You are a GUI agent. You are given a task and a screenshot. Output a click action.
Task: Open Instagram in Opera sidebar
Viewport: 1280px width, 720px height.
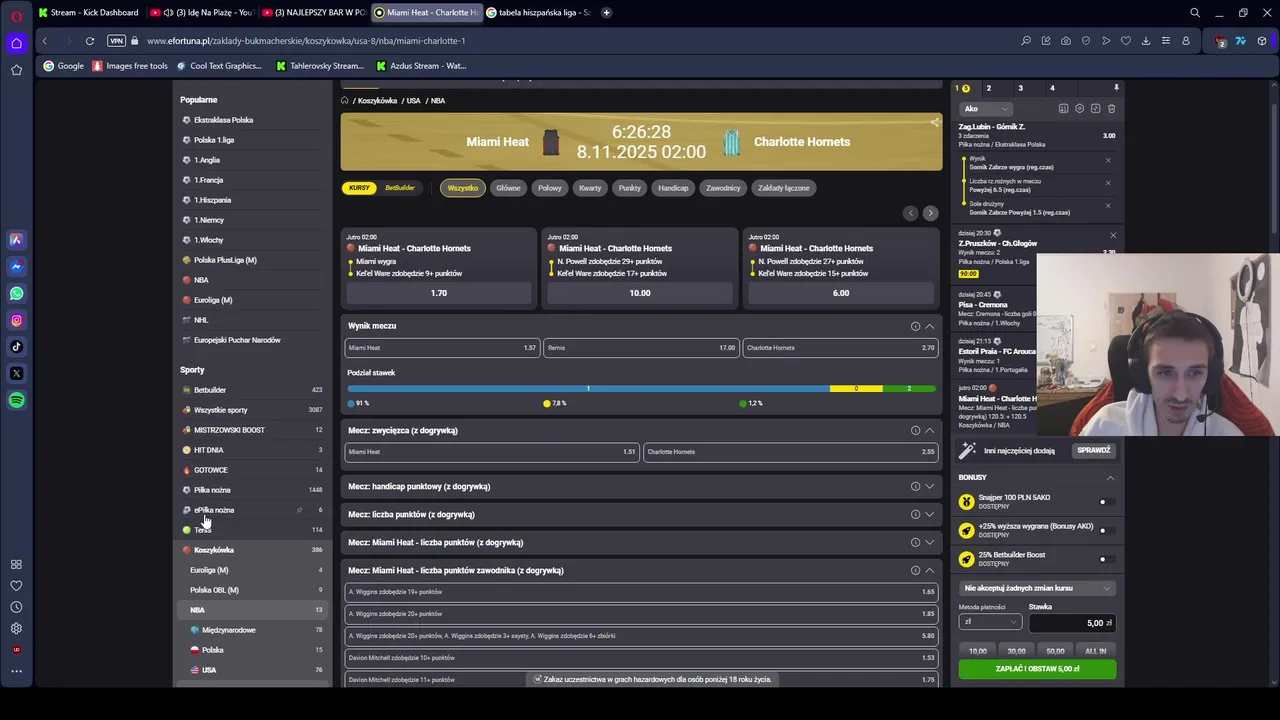[16, 320]
